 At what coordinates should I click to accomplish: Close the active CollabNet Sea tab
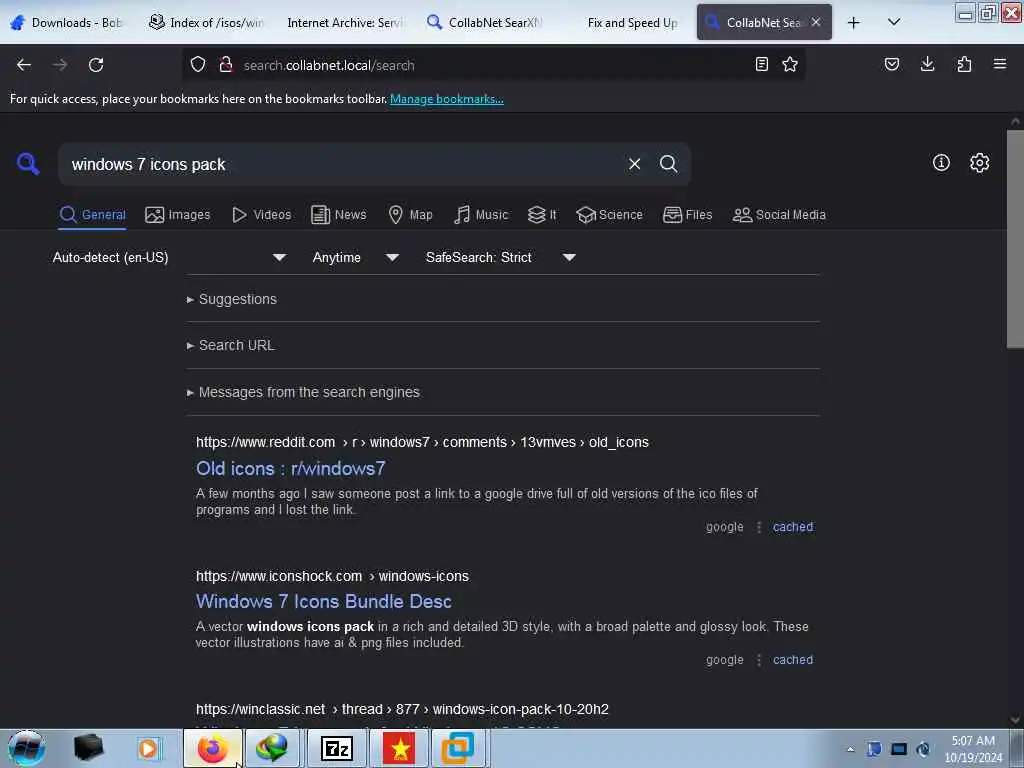coord(816,22)
